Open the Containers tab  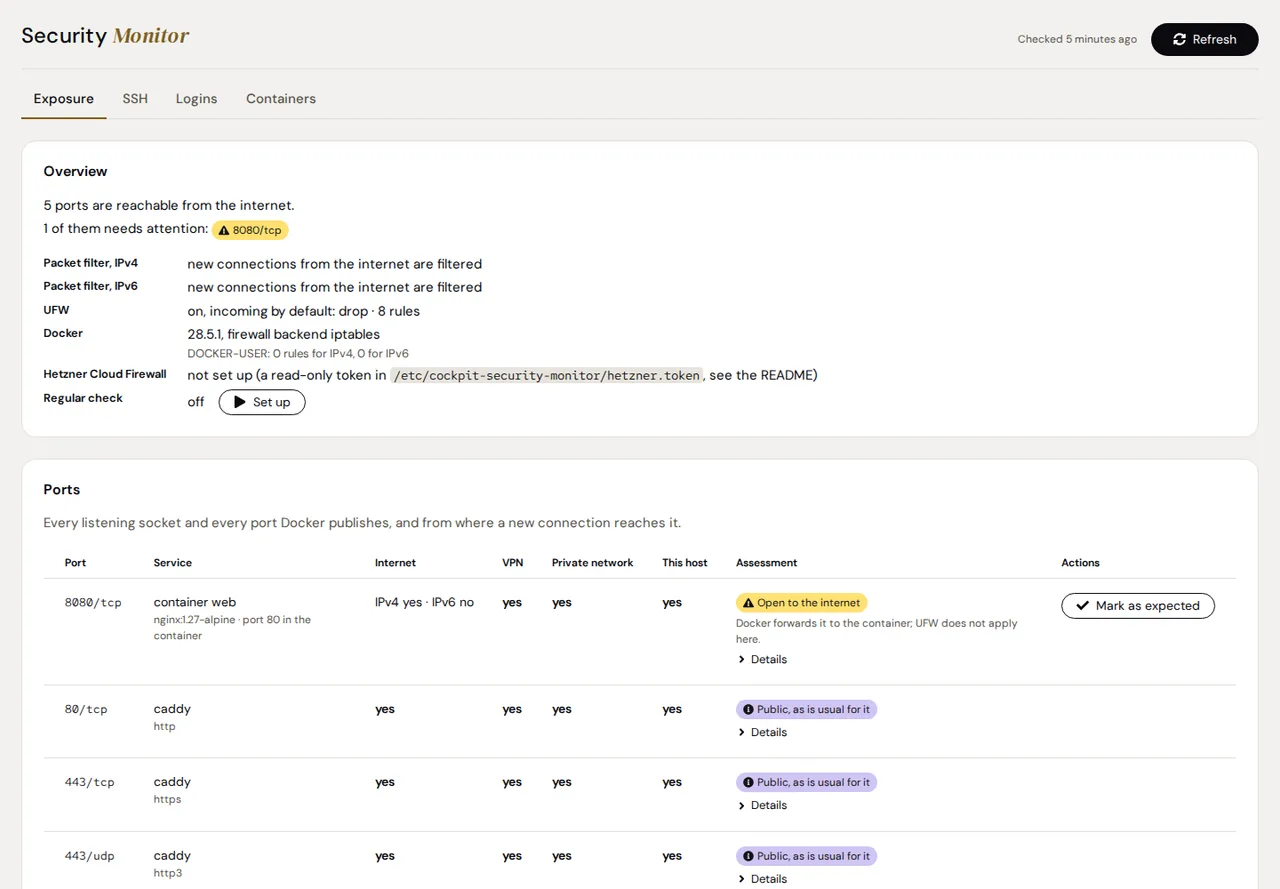281,98
